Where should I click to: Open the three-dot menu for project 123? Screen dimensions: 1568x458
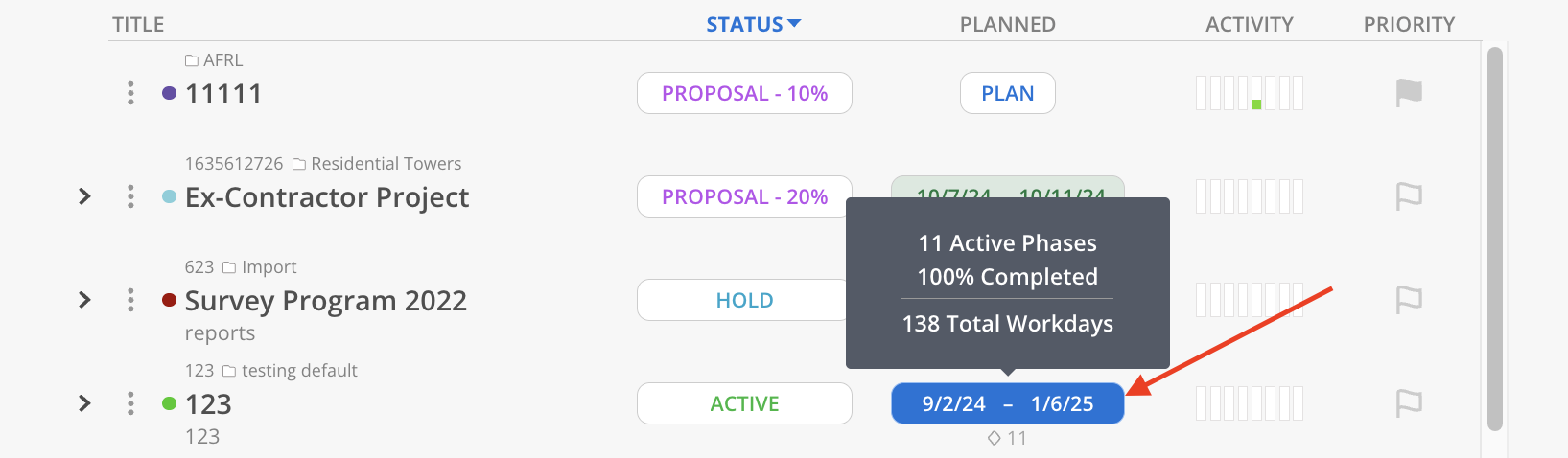(x=130, y=403)
